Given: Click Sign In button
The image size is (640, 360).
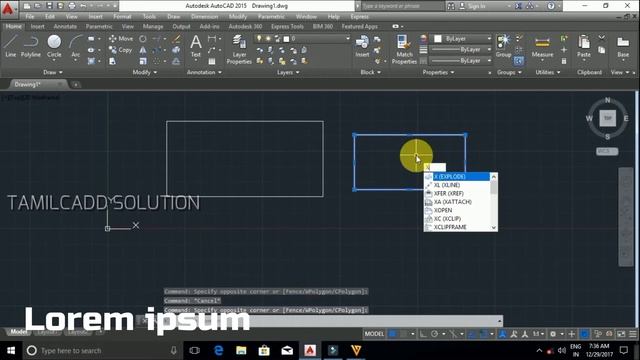Looking at the screenshot, I should [x=473, y=6].
